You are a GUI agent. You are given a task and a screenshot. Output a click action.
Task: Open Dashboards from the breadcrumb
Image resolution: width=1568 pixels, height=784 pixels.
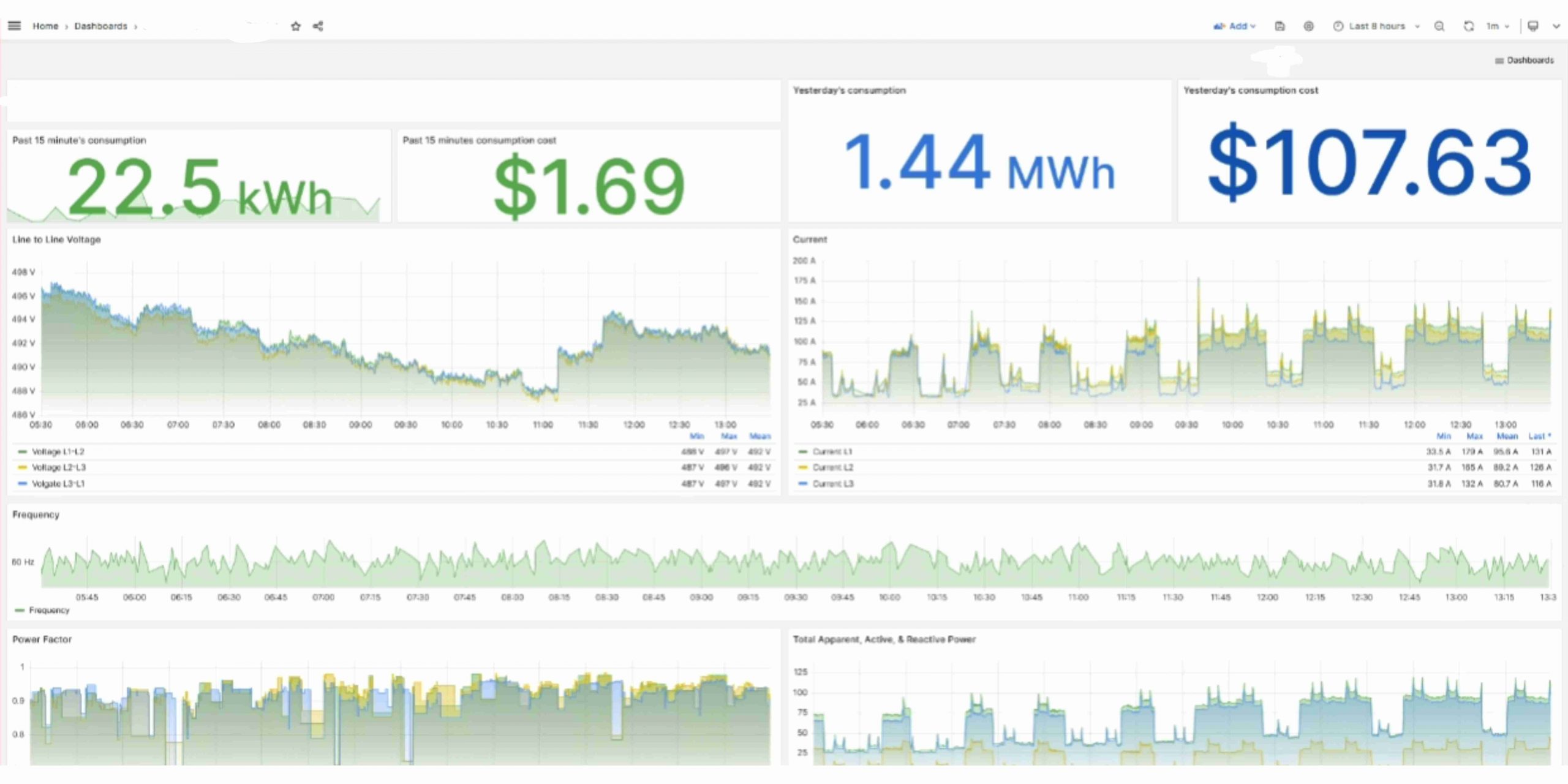point(100,26)
